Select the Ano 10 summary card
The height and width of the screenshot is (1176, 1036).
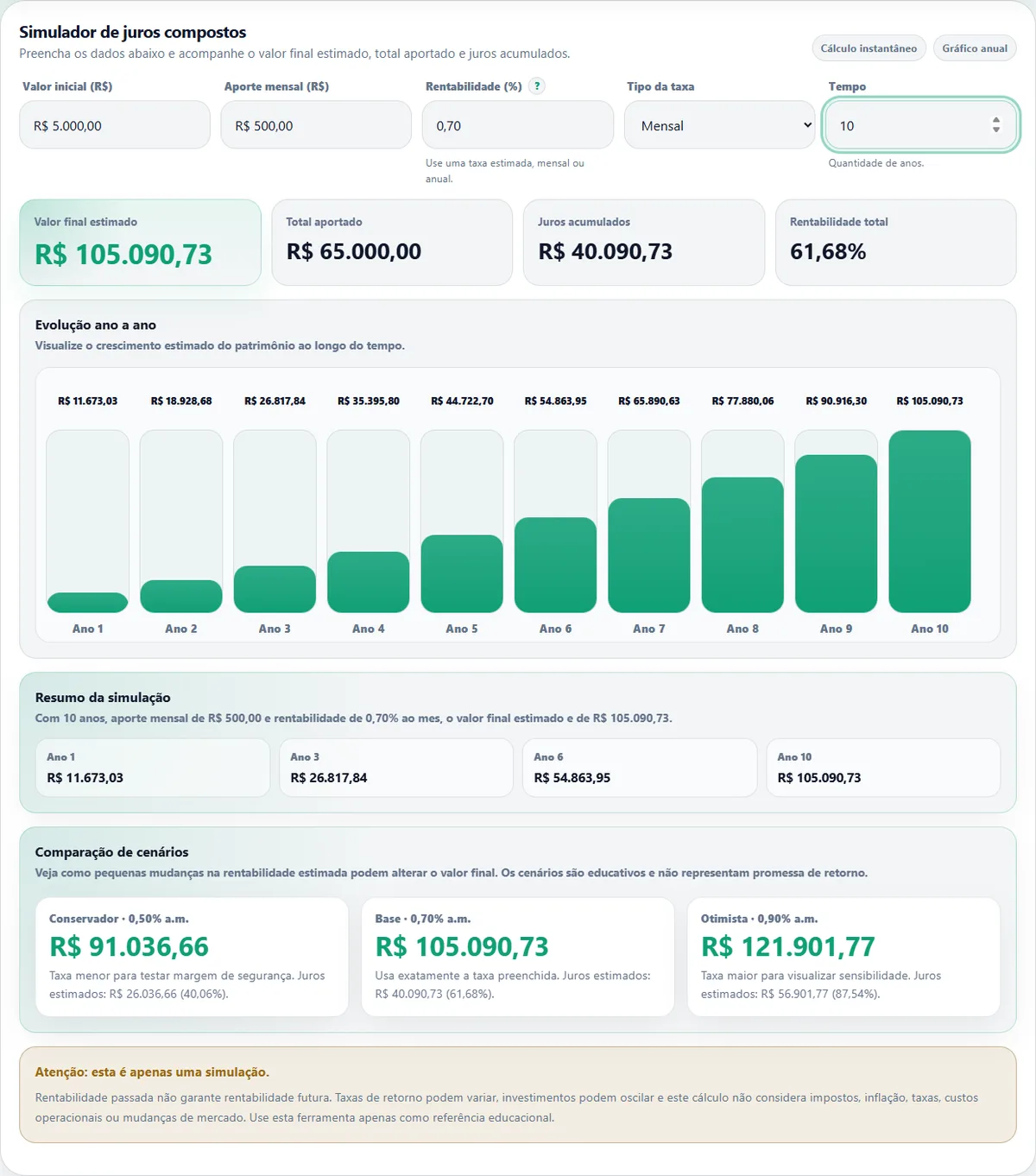(883, 768)
